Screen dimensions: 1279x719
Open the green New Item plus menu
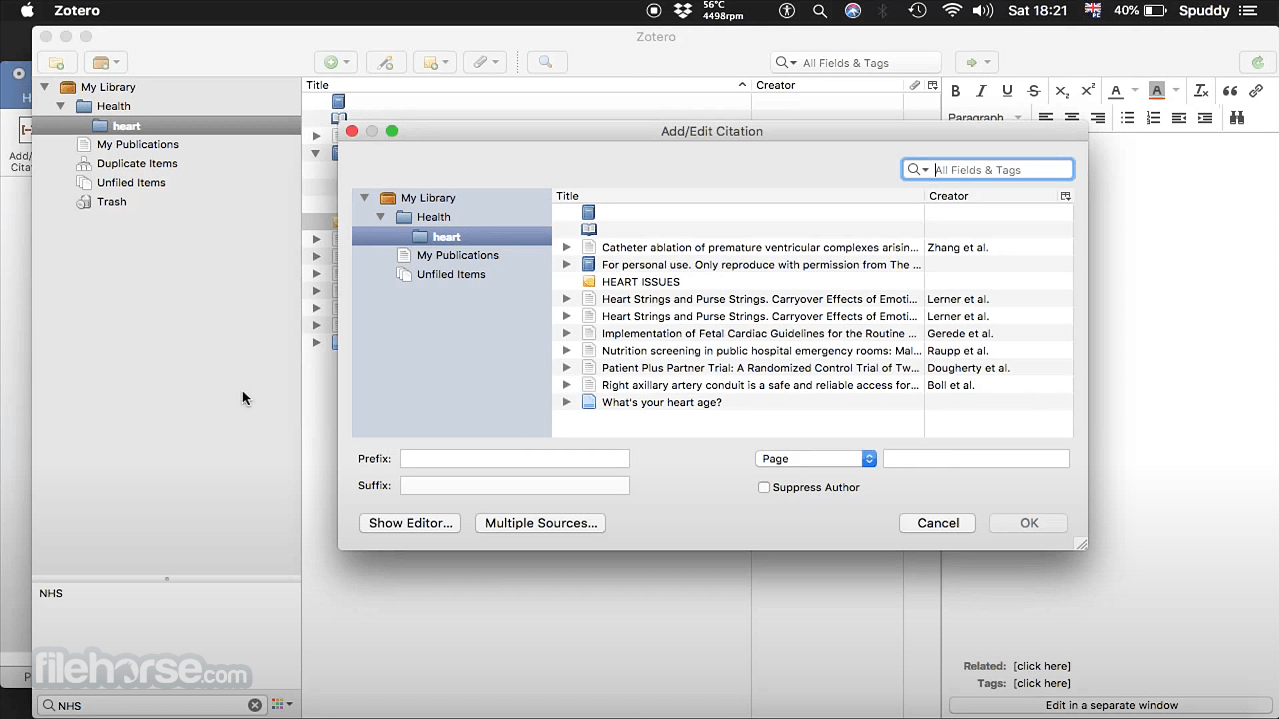(x=335, y=62)
